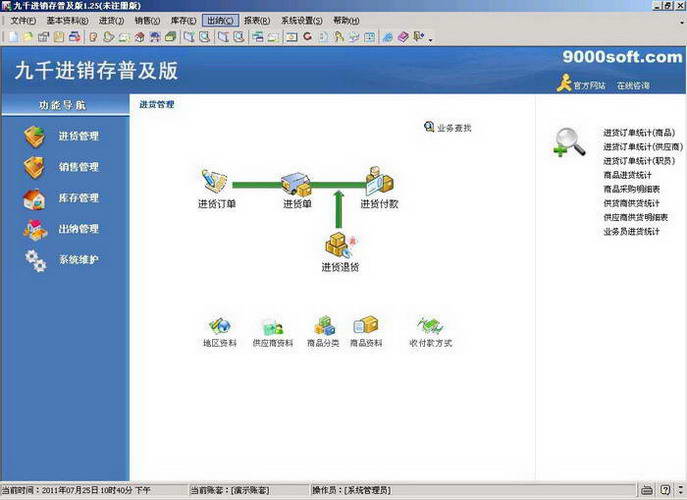687x500 pixels.
Task: Click the 功能导航 sidebar header
Action: [65, 105]
